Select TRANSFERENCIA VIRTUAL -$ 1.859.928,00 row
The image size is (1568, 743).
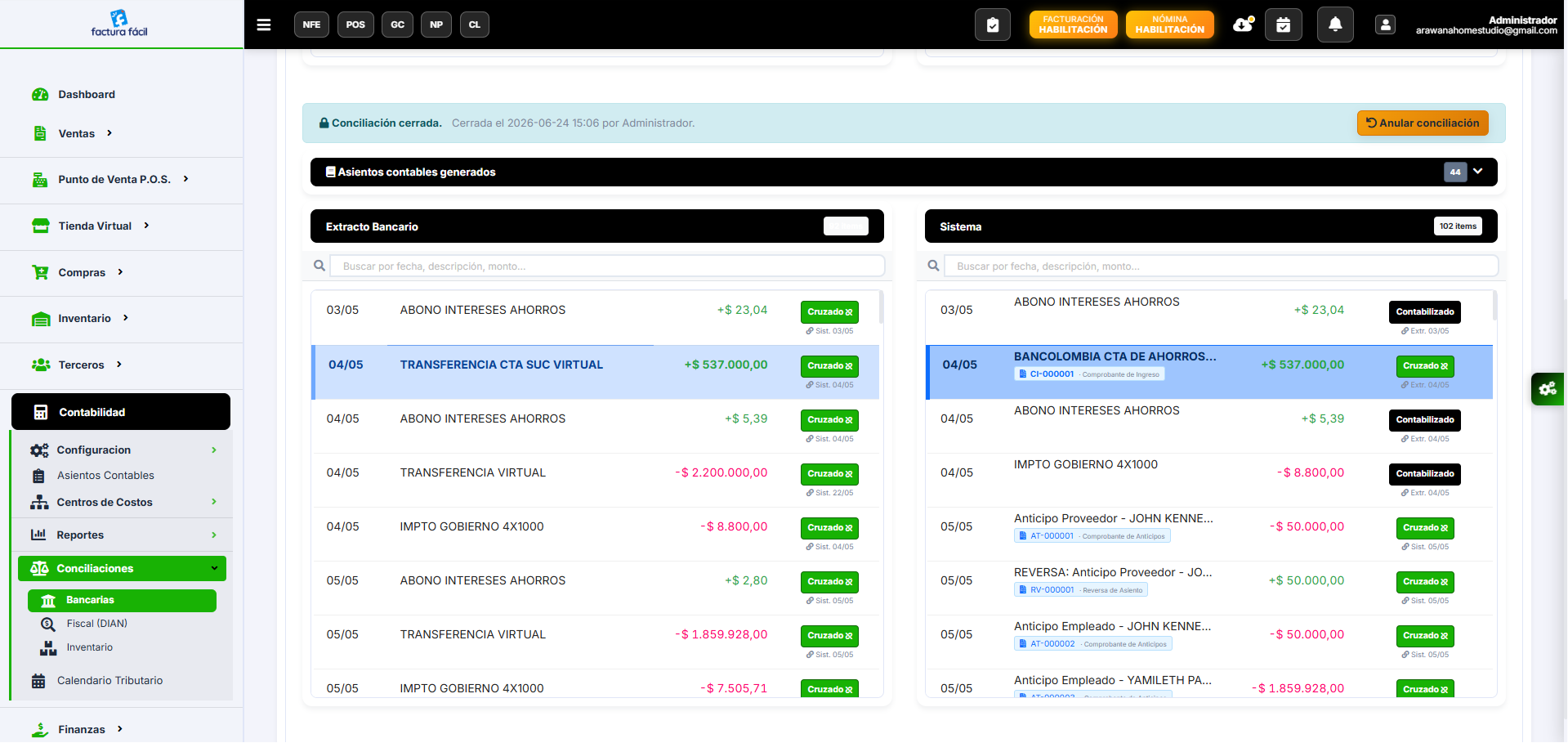pyautogui.click(x=595, y=642)
